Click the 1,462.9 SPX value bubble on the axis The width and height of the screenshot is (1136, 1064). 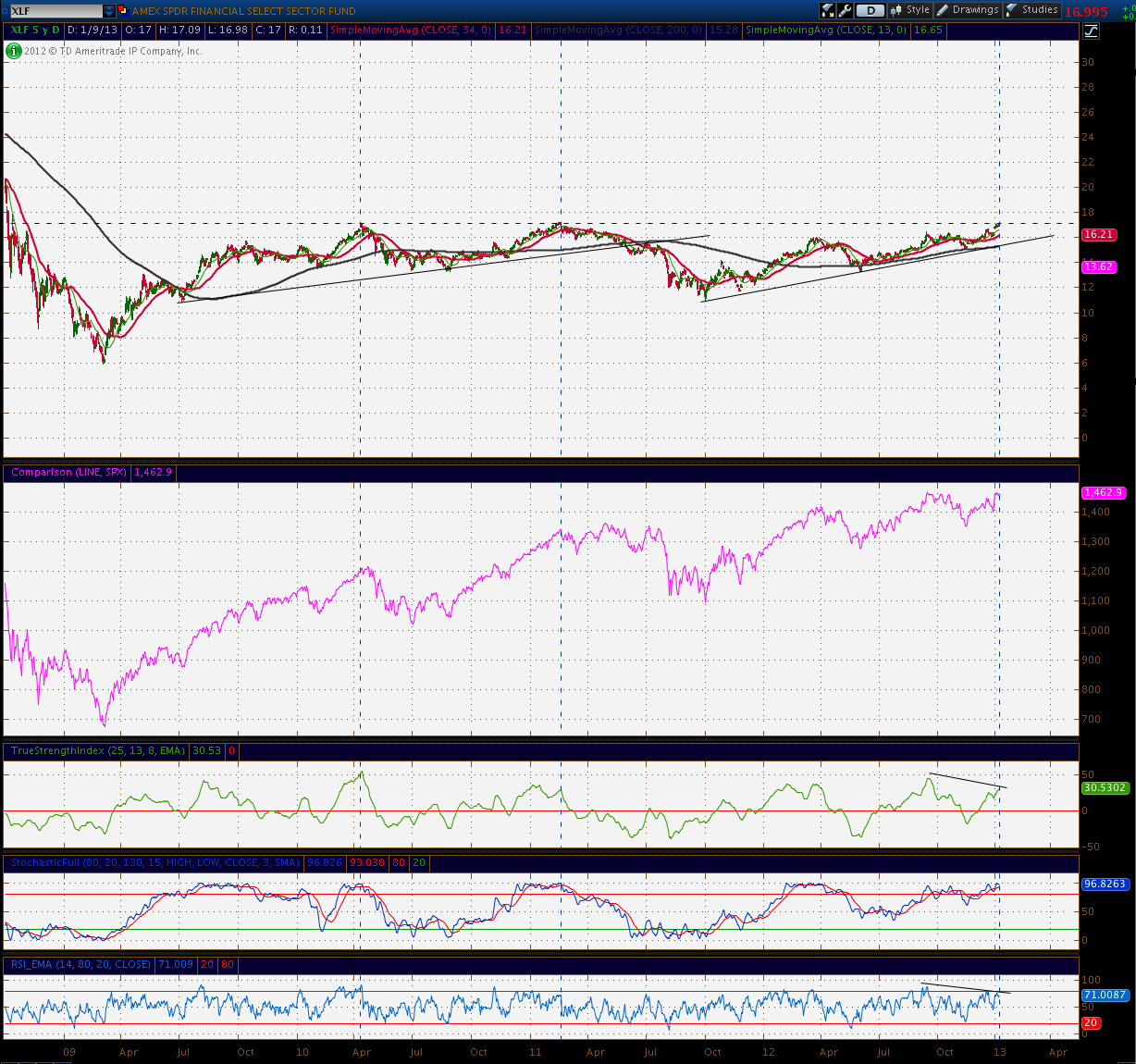pyautogui.click(x=1103, y=492)
